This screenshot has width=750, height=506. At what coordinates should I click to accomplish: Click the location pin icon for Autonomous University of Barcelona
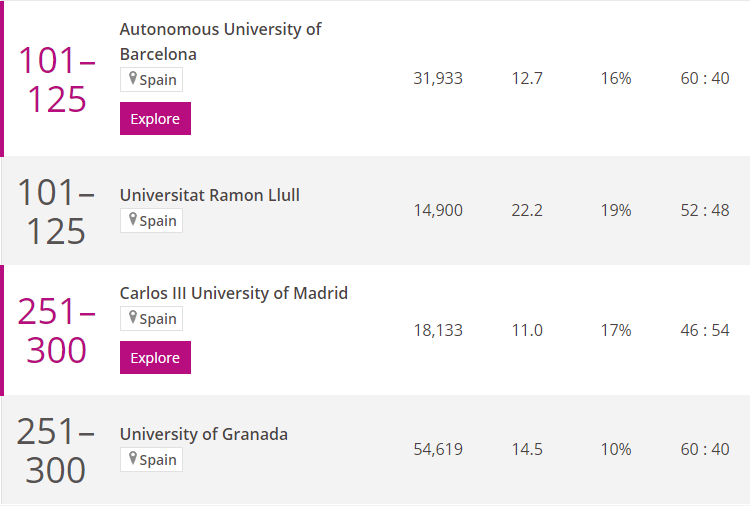(133, 78)
